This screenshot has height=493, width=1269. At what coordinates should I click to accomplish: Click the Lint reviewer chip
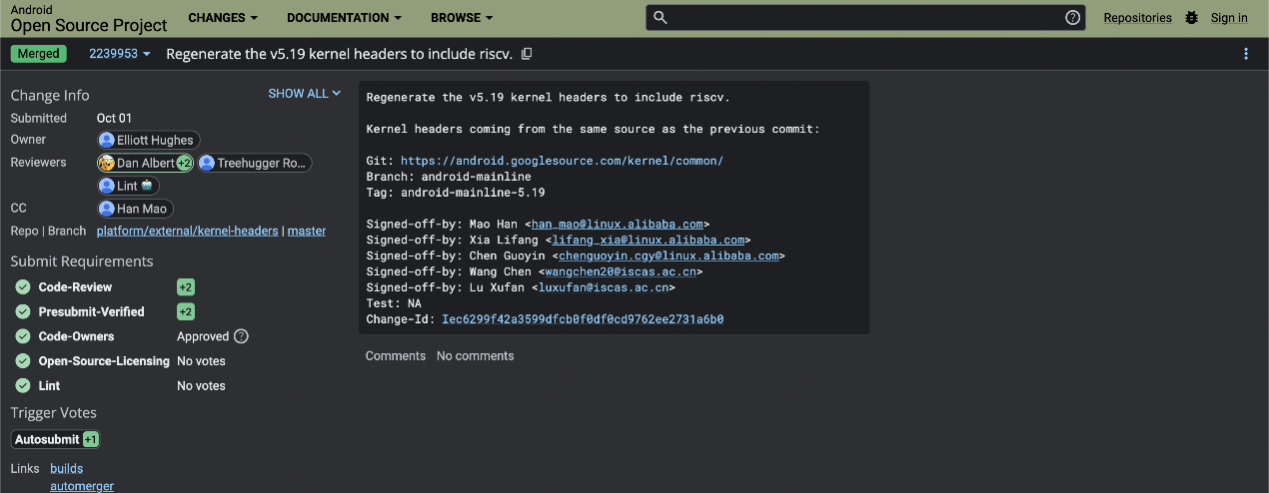click(x=128, y=185)
